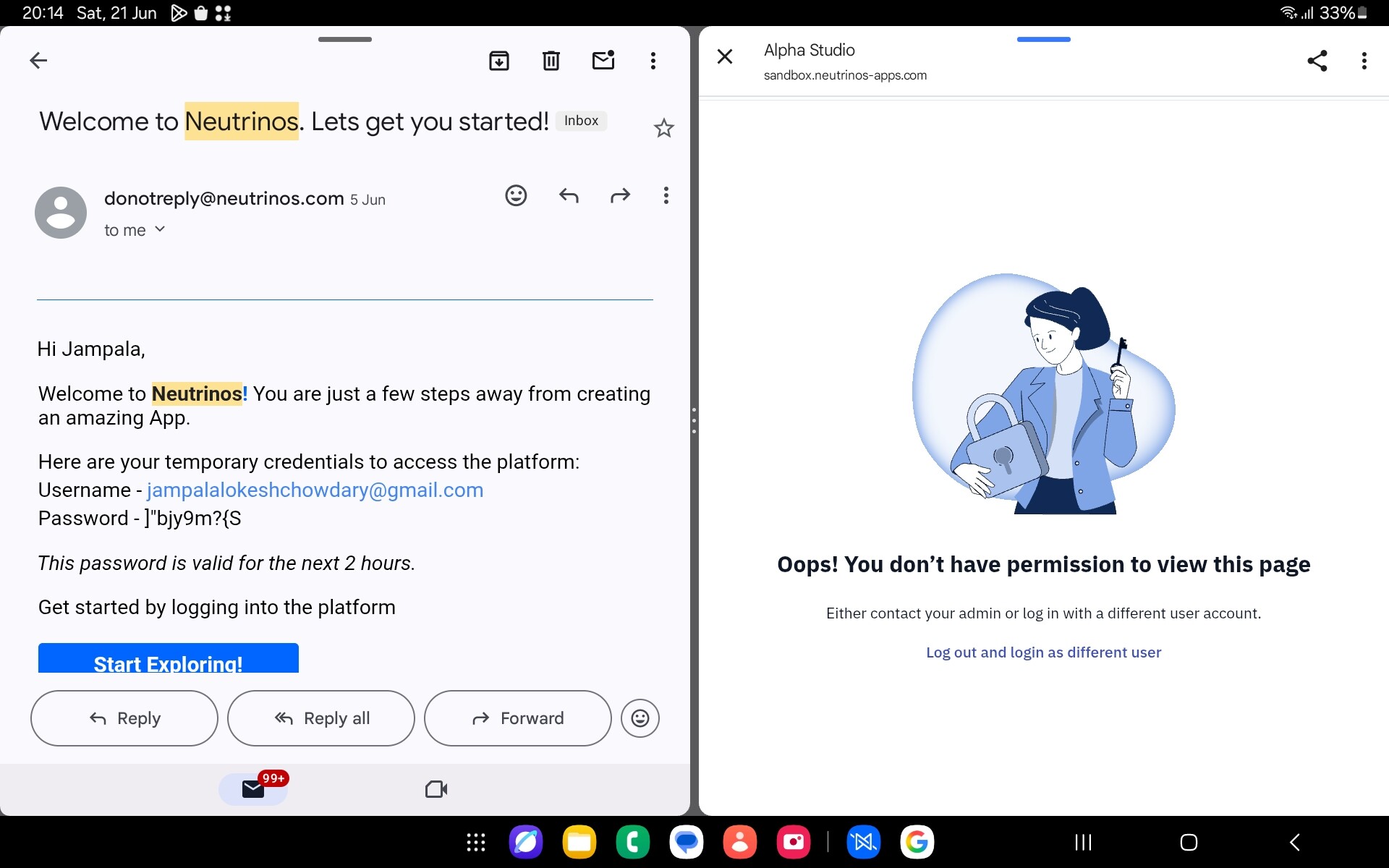Click the forward arrow in message header
Image resolution: width=1389 pixels, height=868 pixels.
point(620,195)
